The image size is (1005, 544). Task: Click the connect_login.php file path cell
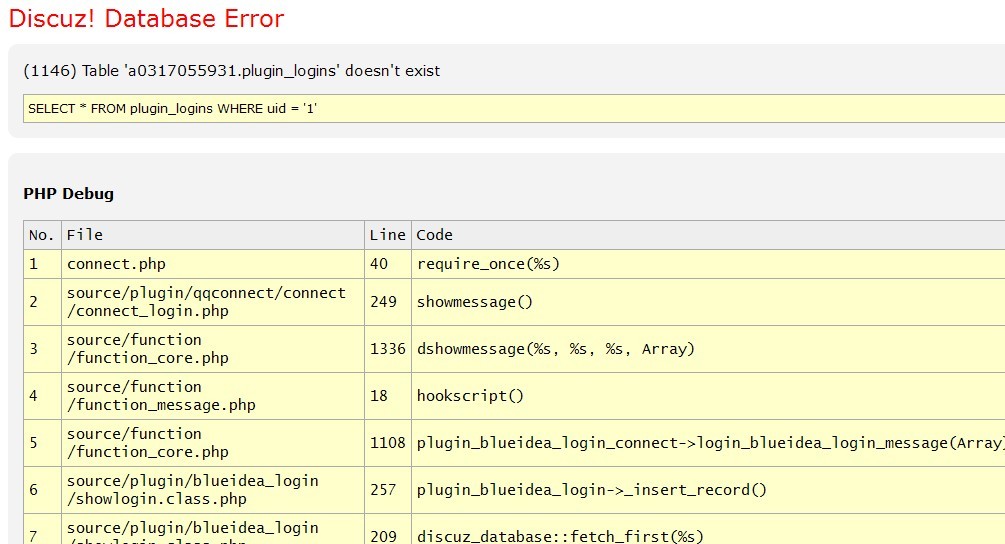pos(206,302)
